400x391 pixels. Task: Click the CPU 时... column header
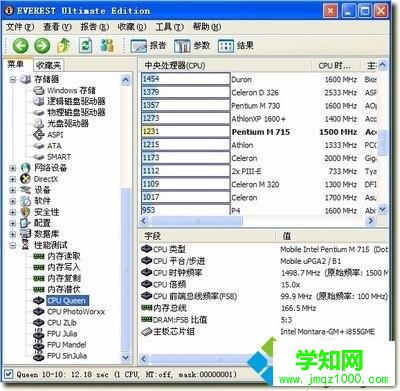[x=336, y=65]
